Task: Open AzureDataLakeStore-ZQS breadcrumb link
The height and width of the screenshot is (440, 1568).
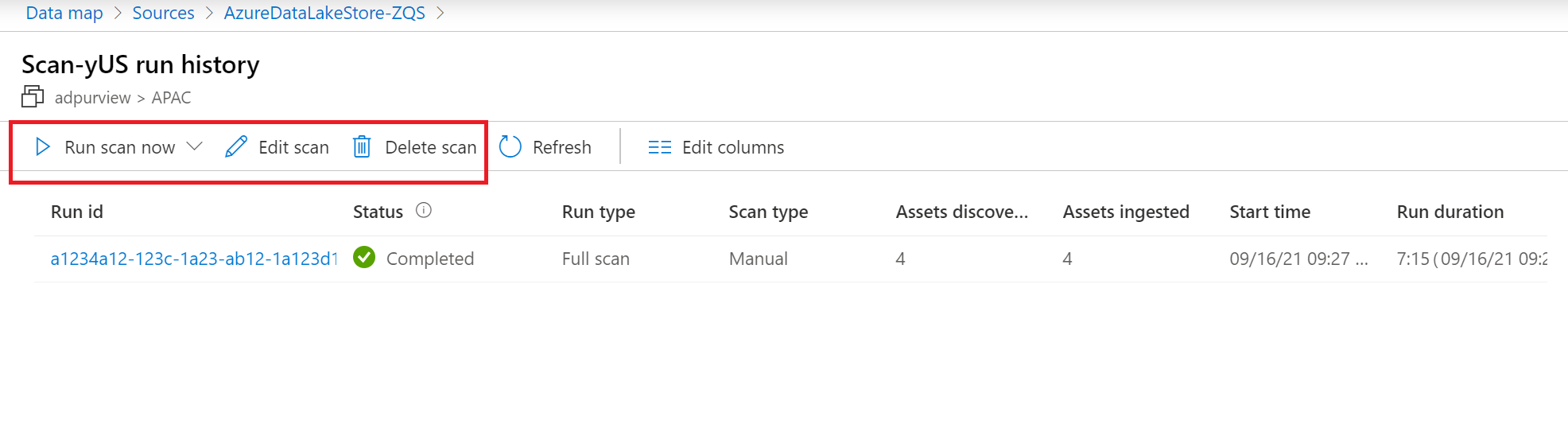Action: [x=324, y=14]
